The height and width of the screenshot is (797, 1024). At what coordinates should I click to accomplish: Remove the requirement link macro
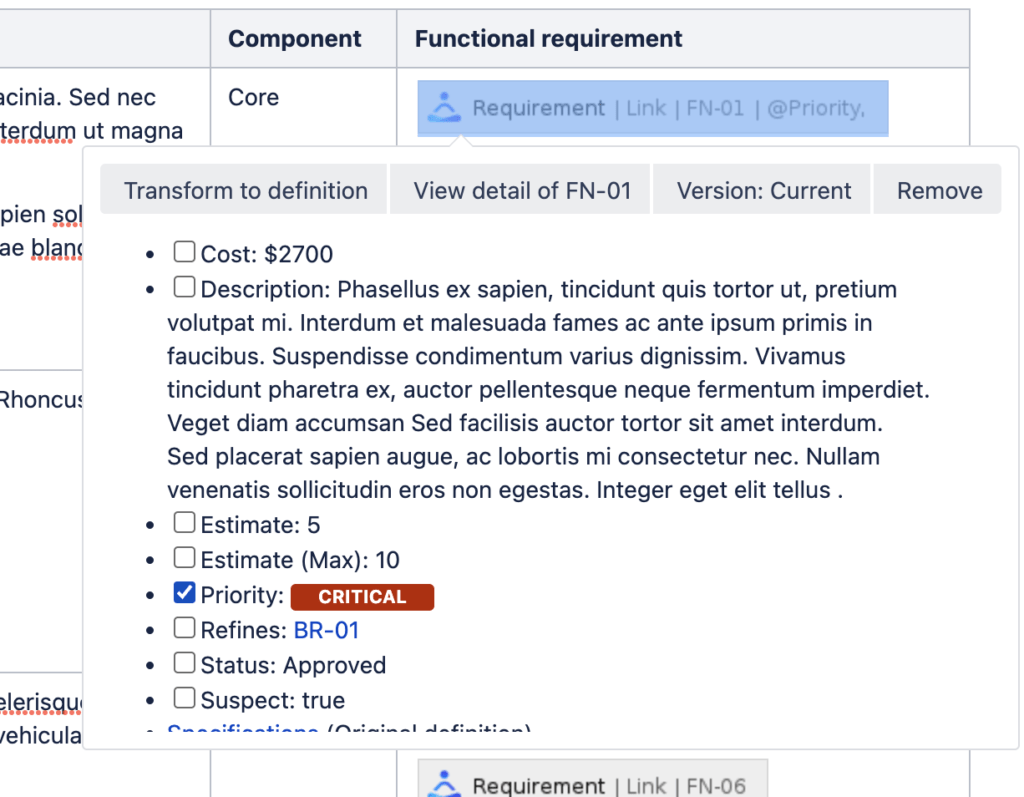coord(938,189)
